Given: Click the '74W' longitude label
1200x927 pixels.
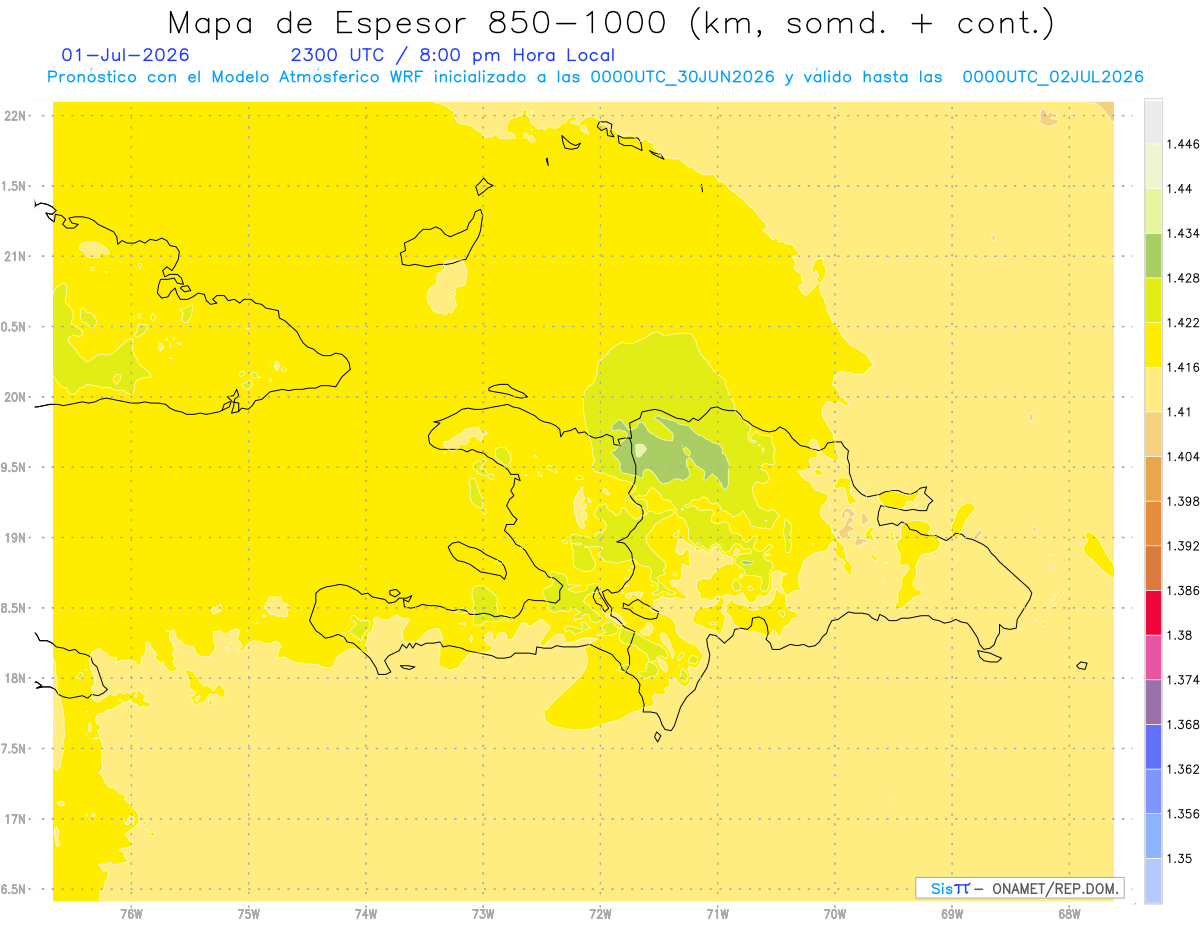Looking at the screenshot, I should [x=366, y=913].
